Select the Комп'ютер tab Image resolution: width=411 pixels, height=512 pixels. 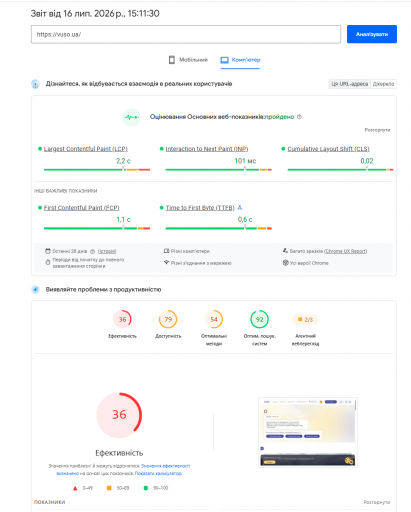click(240, 60)
